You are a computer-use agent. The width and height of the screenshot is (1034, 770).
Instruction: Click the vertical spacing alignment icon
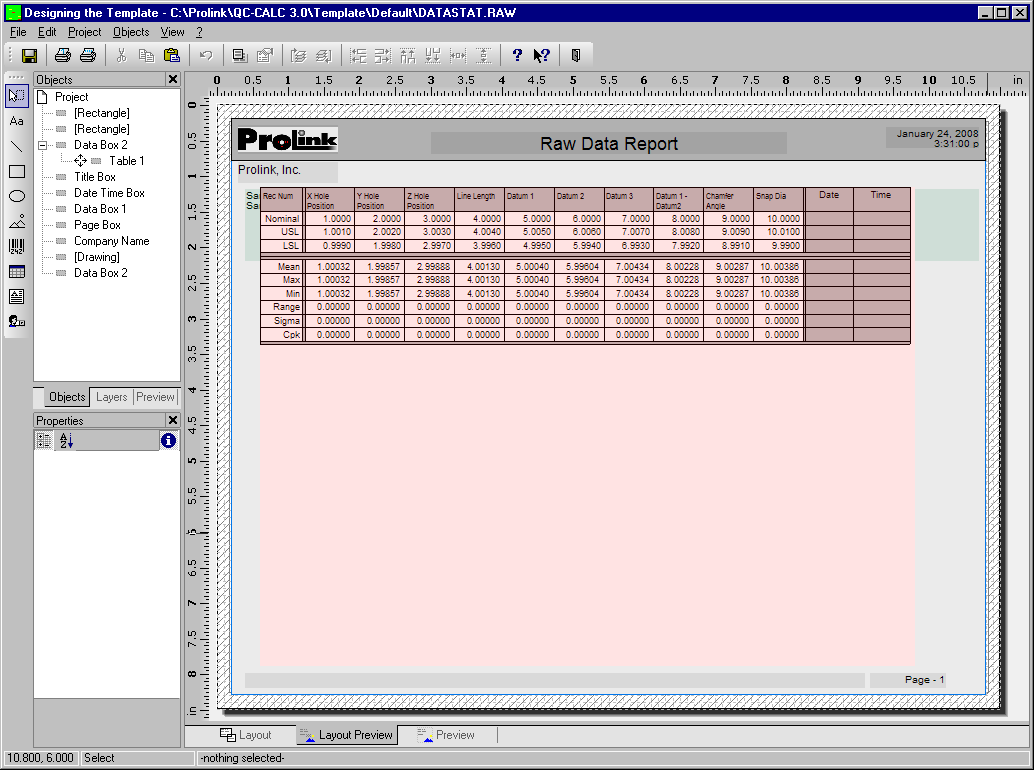(x=483, y=56)
